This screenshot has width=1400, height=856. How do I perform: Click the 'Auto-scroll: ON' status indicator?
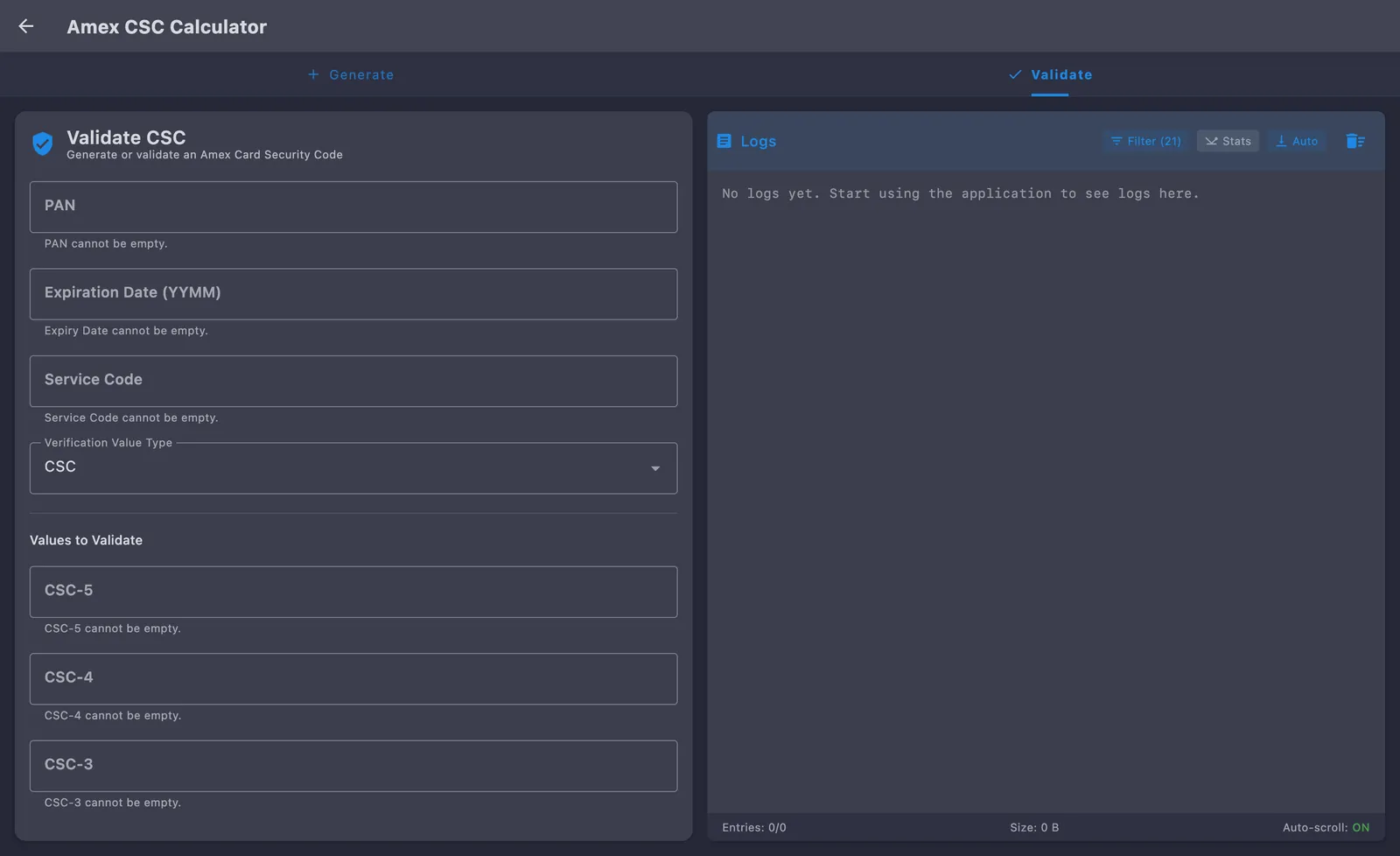(x=1326, y=827)
